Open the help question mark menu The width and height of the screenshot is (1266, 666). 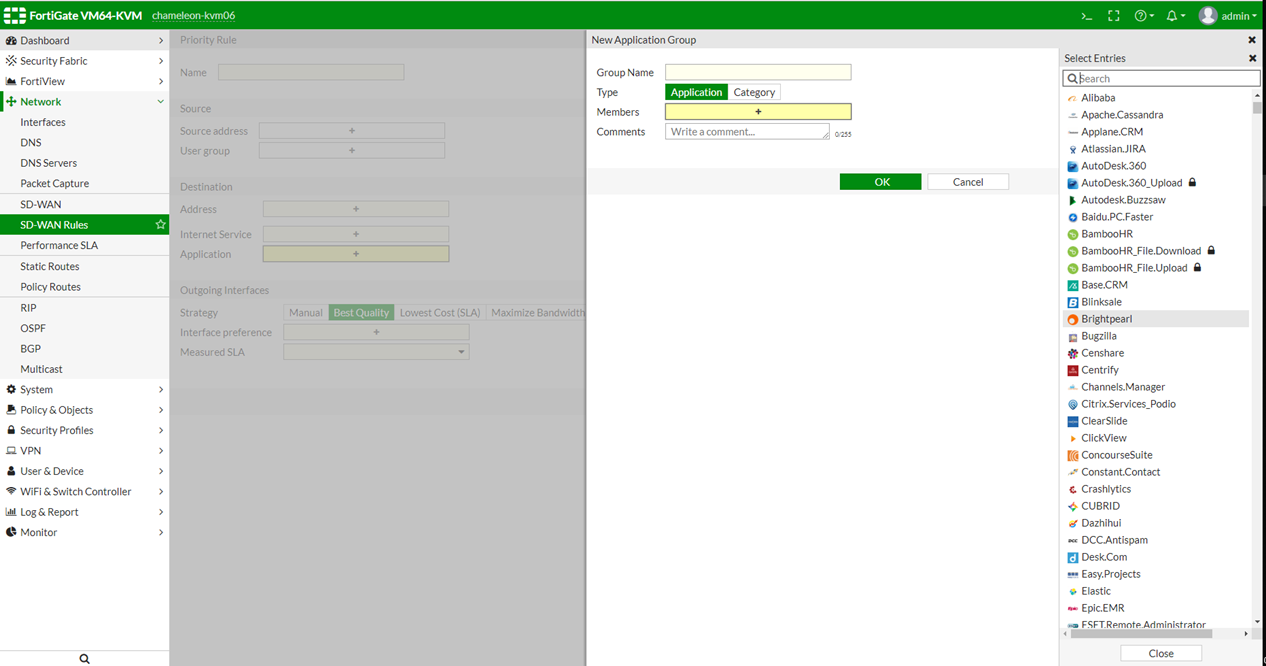coord(1143,16)
